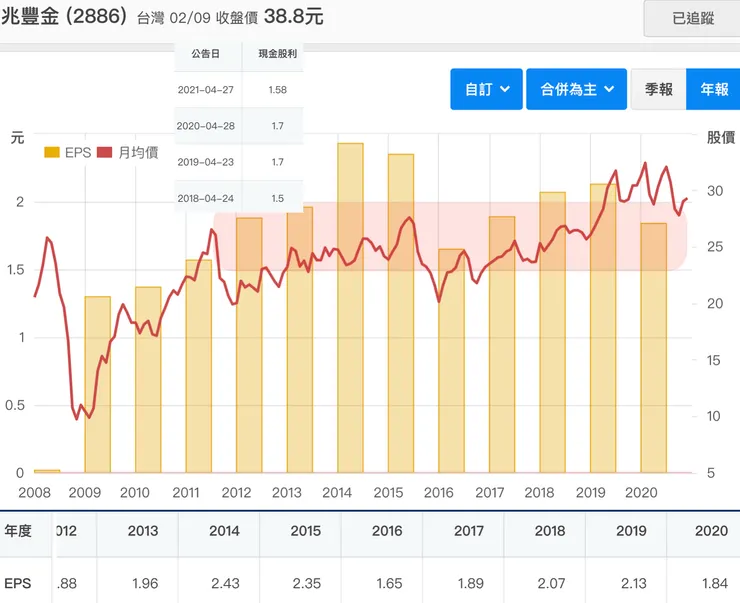Click the 2020 year column header
Image resolution: width=740 pixels, height=603 pixels.
[x=711, y=531]
